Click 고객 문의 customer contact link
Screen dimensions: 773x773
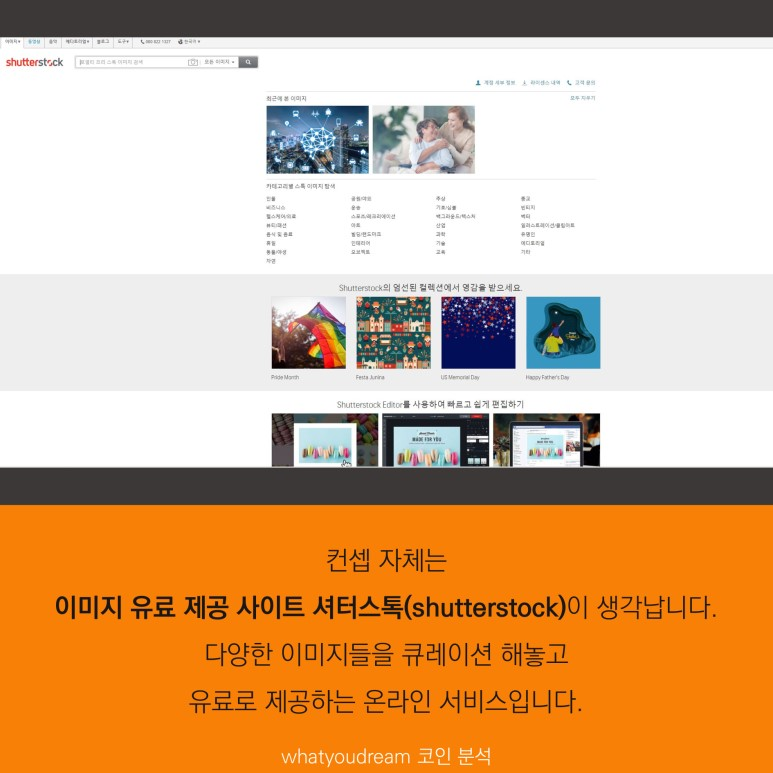(581, 83)
